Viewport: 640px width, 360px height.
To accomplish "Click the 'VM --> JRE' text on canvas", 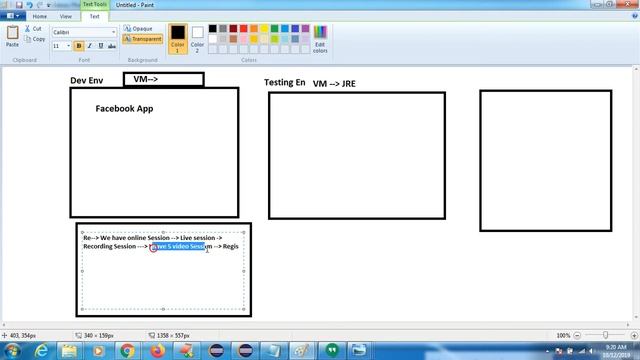I will point(334,84).
